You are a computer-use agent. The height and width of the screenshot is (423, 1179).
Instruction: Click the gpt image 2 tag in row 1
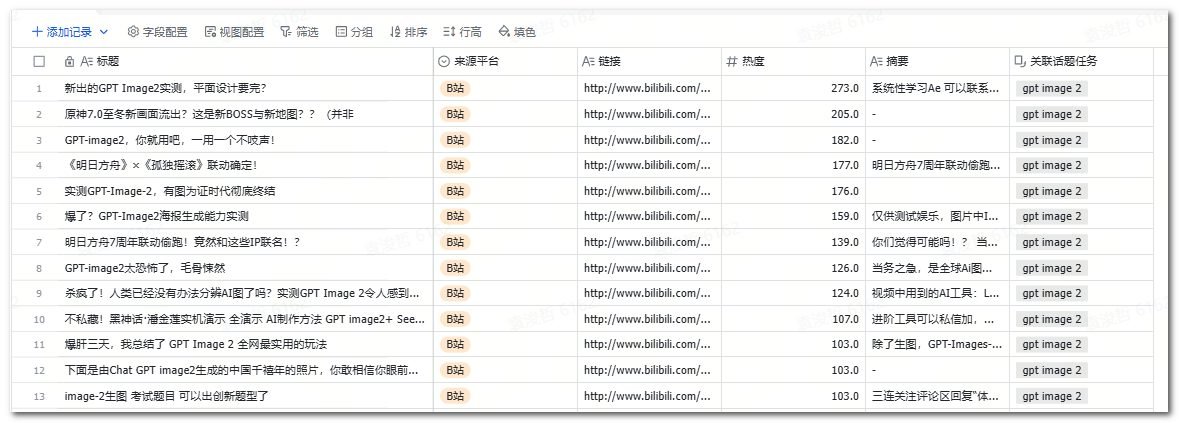(x=1052, y=89)
